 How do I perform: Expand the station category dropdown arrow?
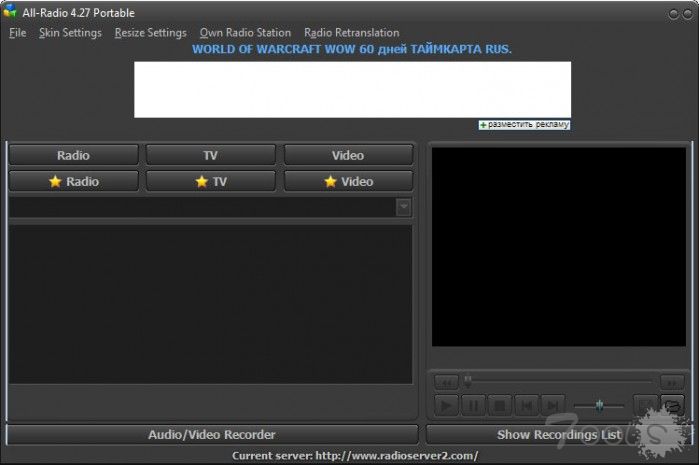[403, 207]
